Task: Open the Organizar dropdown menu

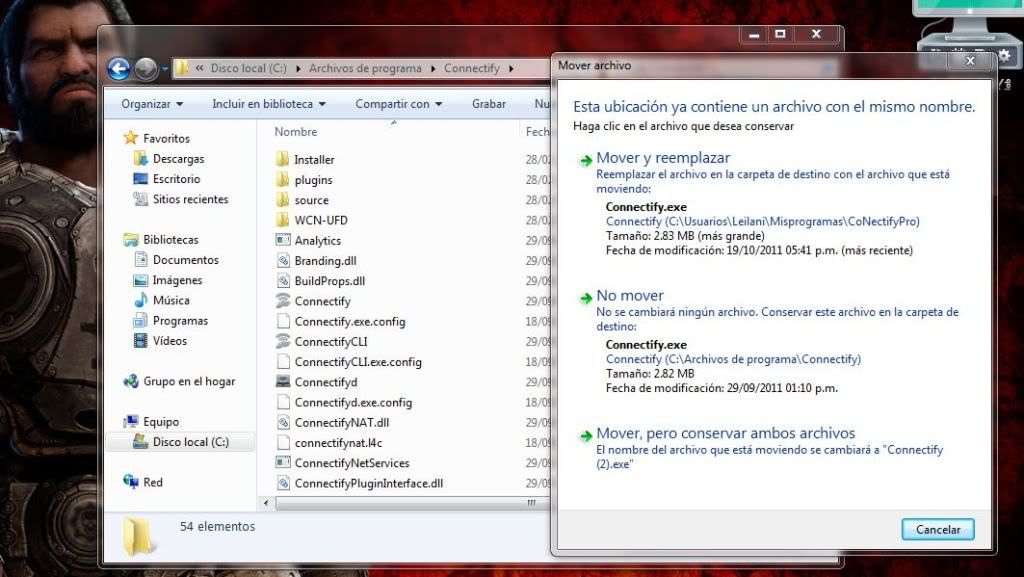Action: click(152, 104)
